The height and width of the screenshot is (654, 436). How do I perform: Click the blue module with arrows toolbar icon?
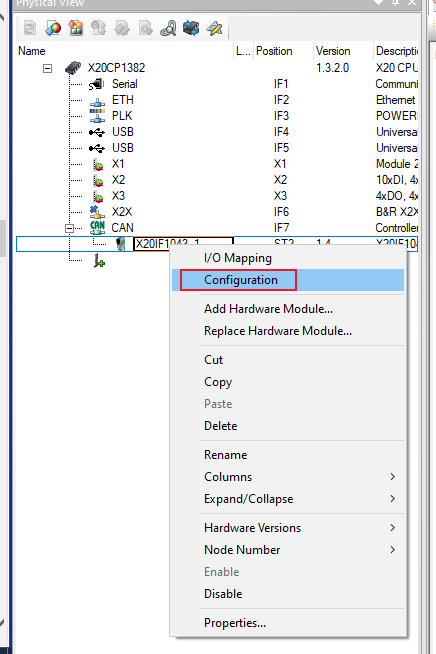(191, 28)
